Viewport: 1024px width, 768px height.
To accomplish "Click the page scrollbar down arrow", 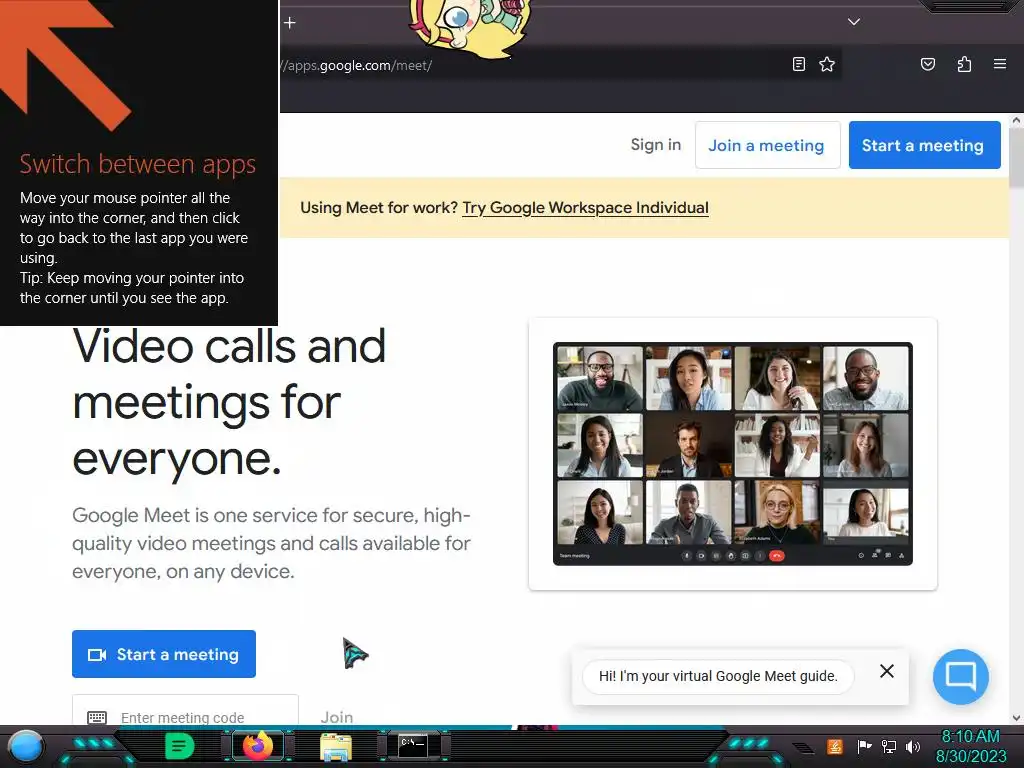I will pyautogui.click(x=1016, y=717).
